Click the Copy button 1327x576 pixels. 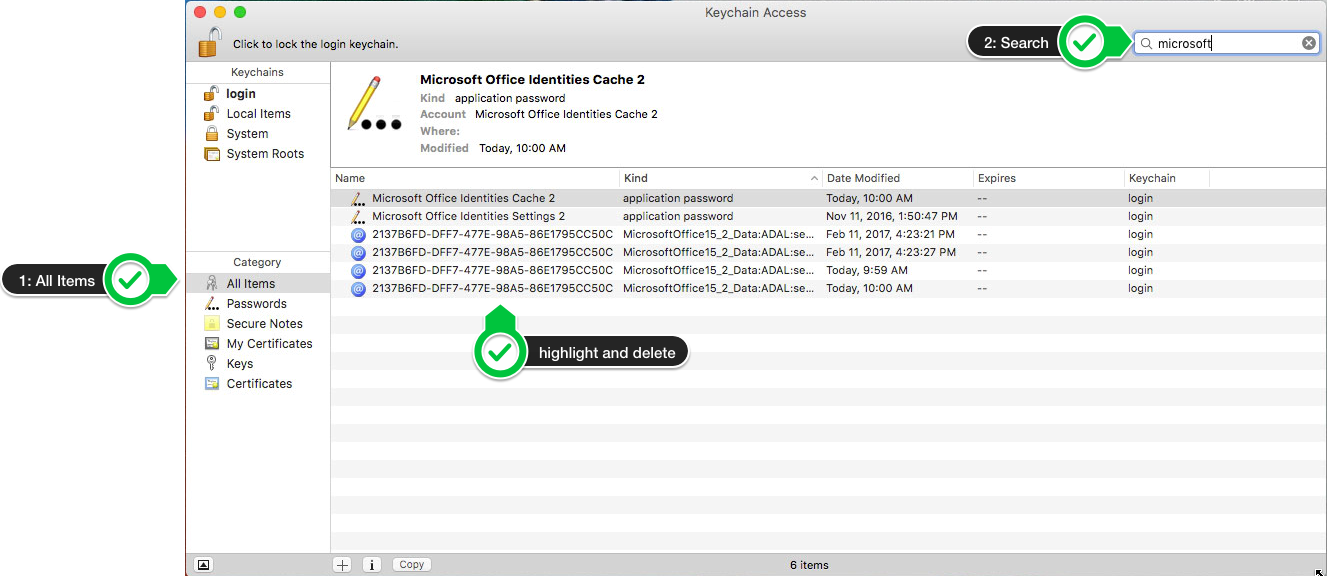click(412, 565)
